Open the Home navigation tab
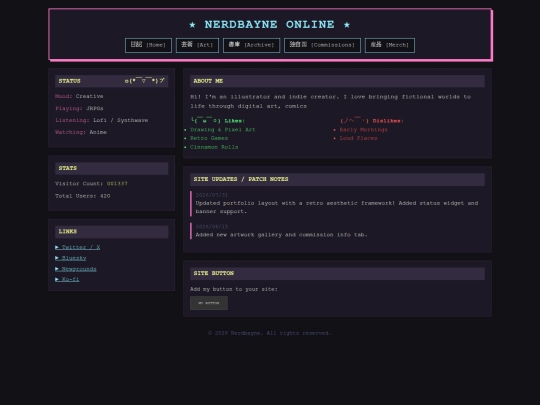This screenshot has width=540, height=405. coord(148,45)
